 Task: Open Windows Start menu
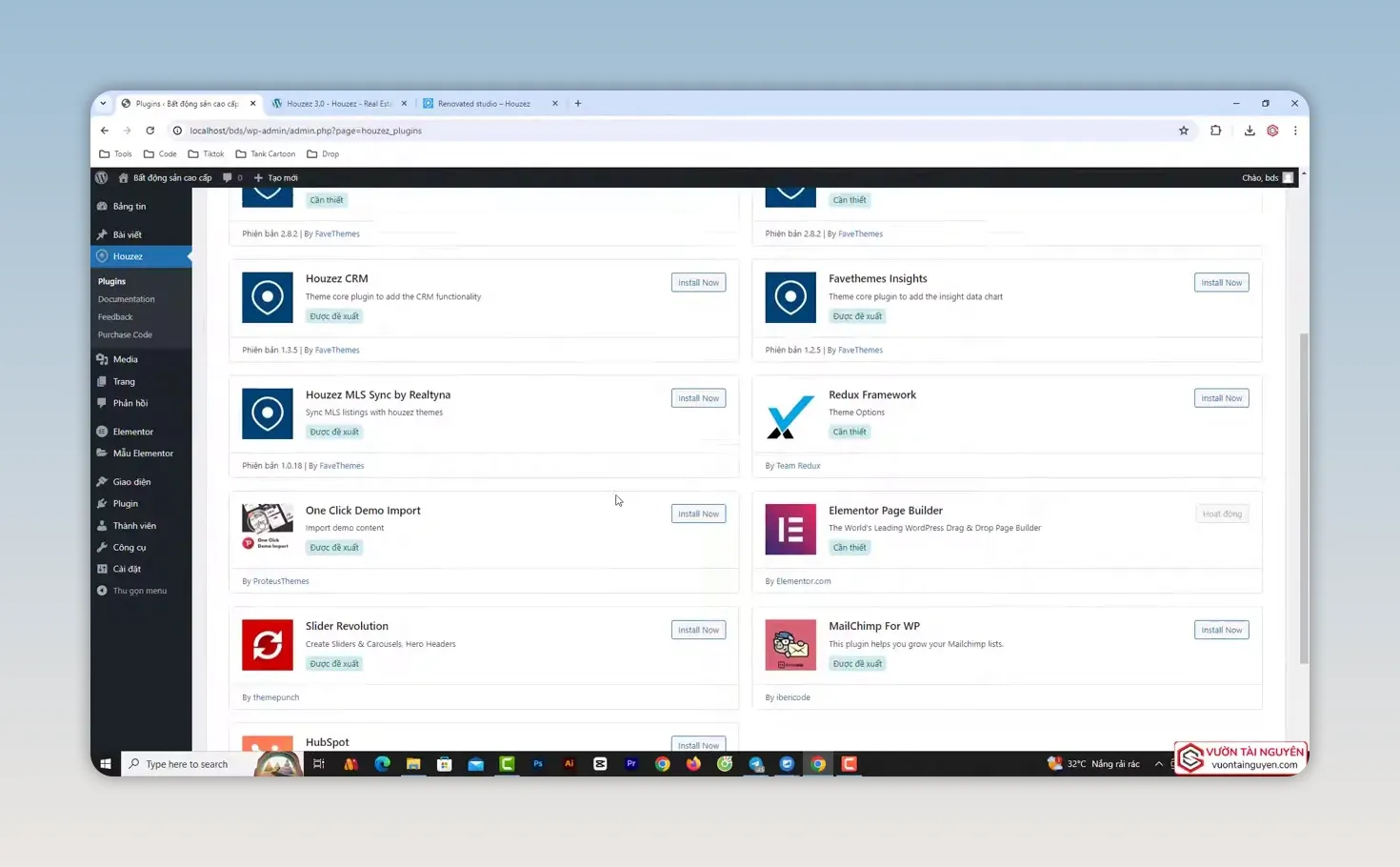click(x=106, y=764)
